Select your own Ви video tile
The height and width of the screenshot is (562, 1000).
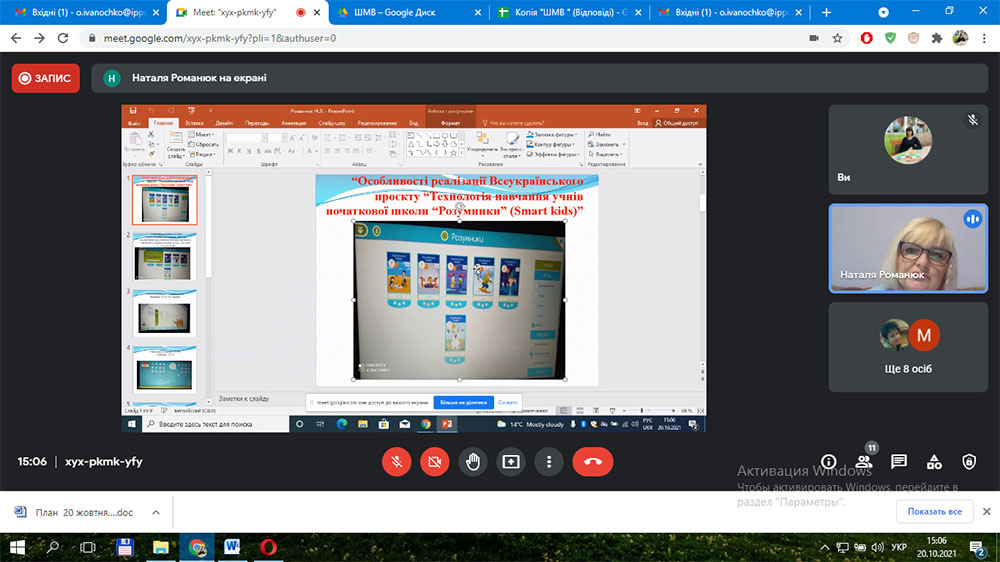click(x=908, y=150)
